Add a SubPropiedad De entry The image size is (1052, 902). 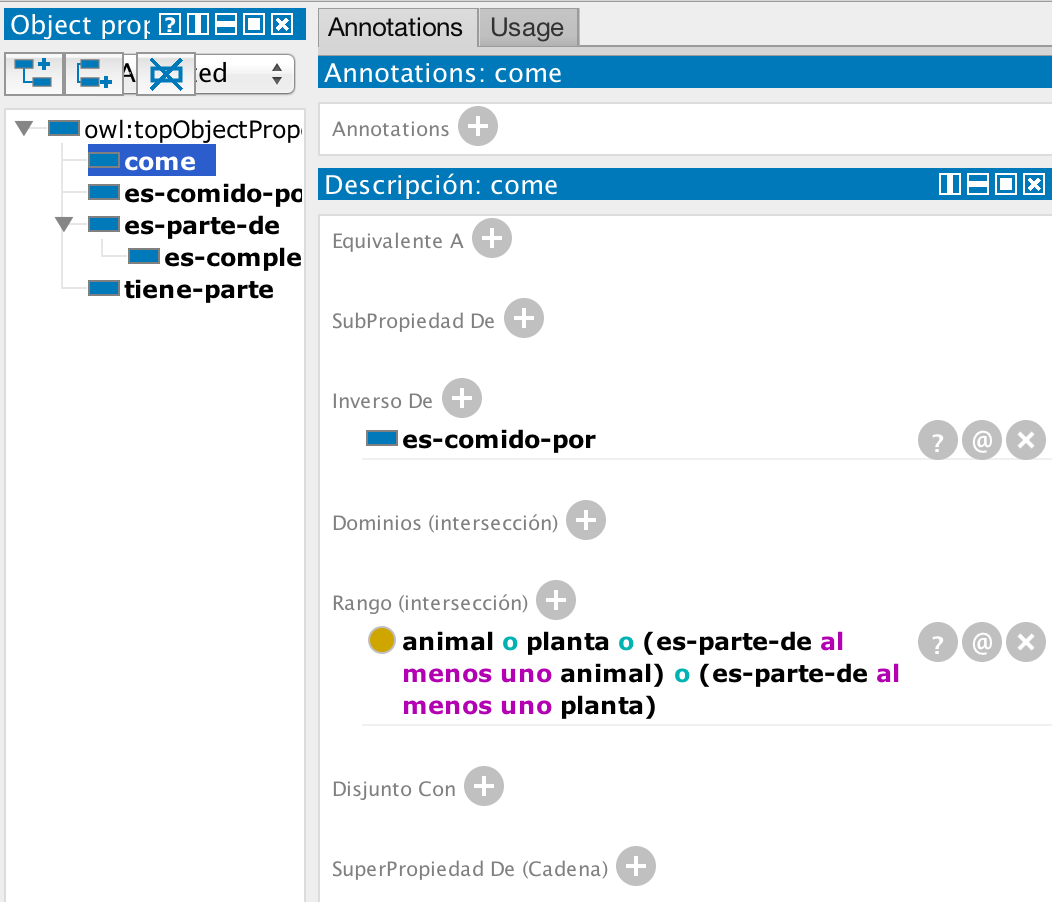[524, 318]
